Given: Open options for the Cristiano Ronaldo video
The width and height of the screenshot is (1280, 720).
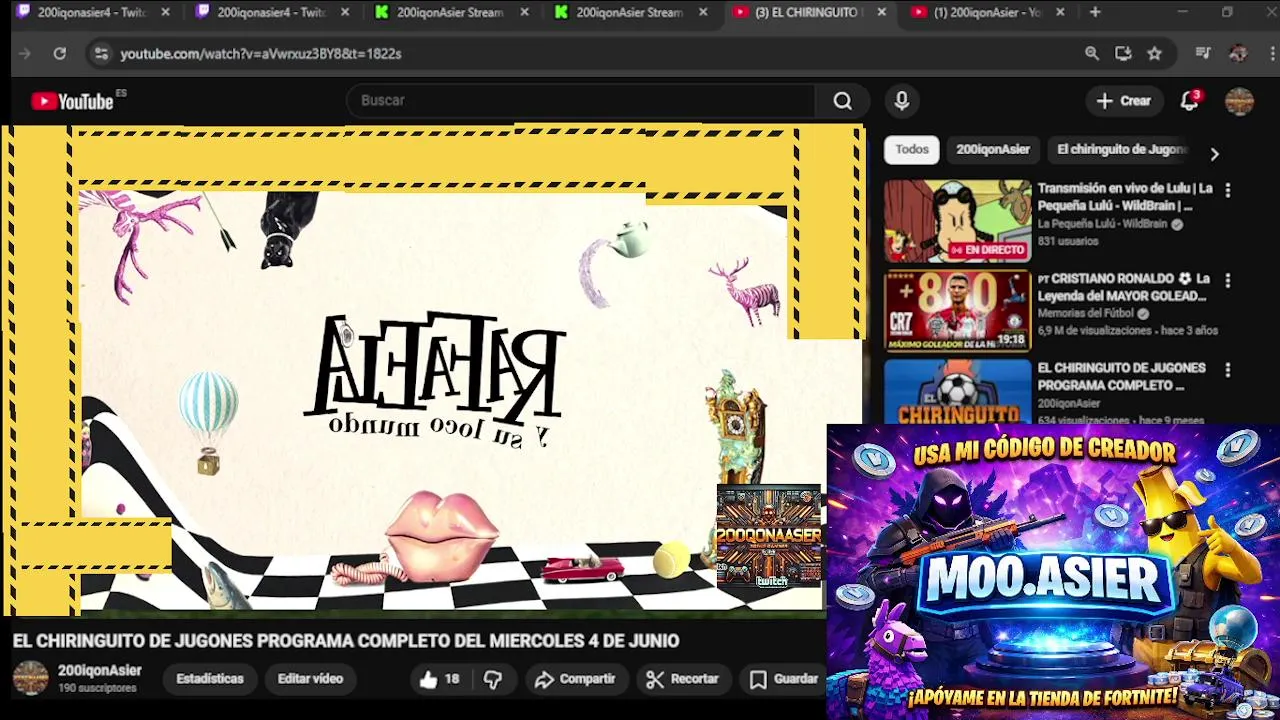Looking at the screenshot, I should coord(1228,281).
